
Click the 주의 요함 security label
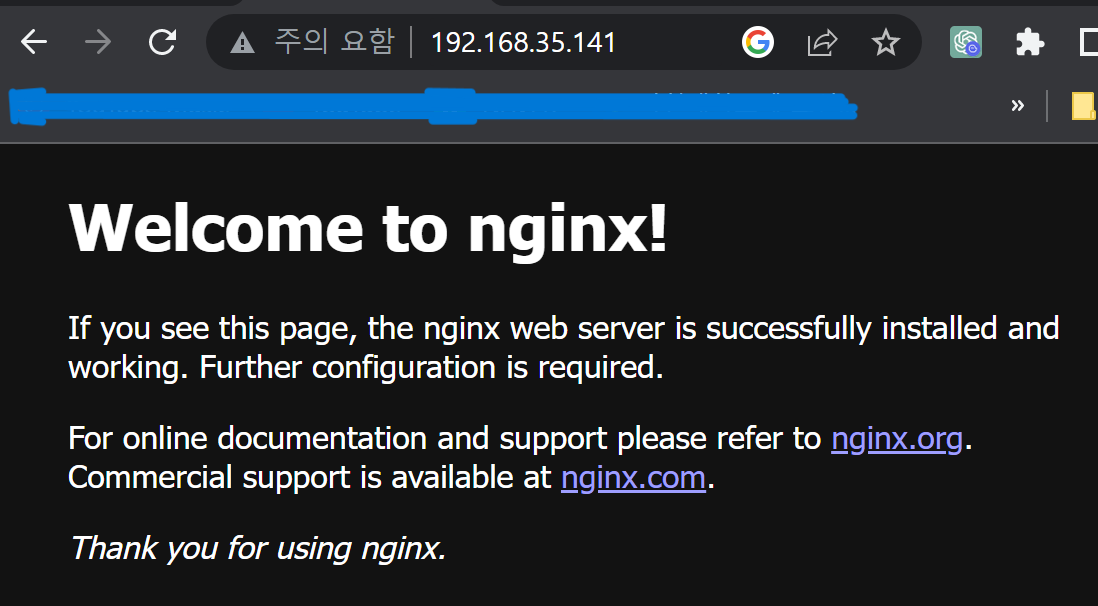pos(334,42)
